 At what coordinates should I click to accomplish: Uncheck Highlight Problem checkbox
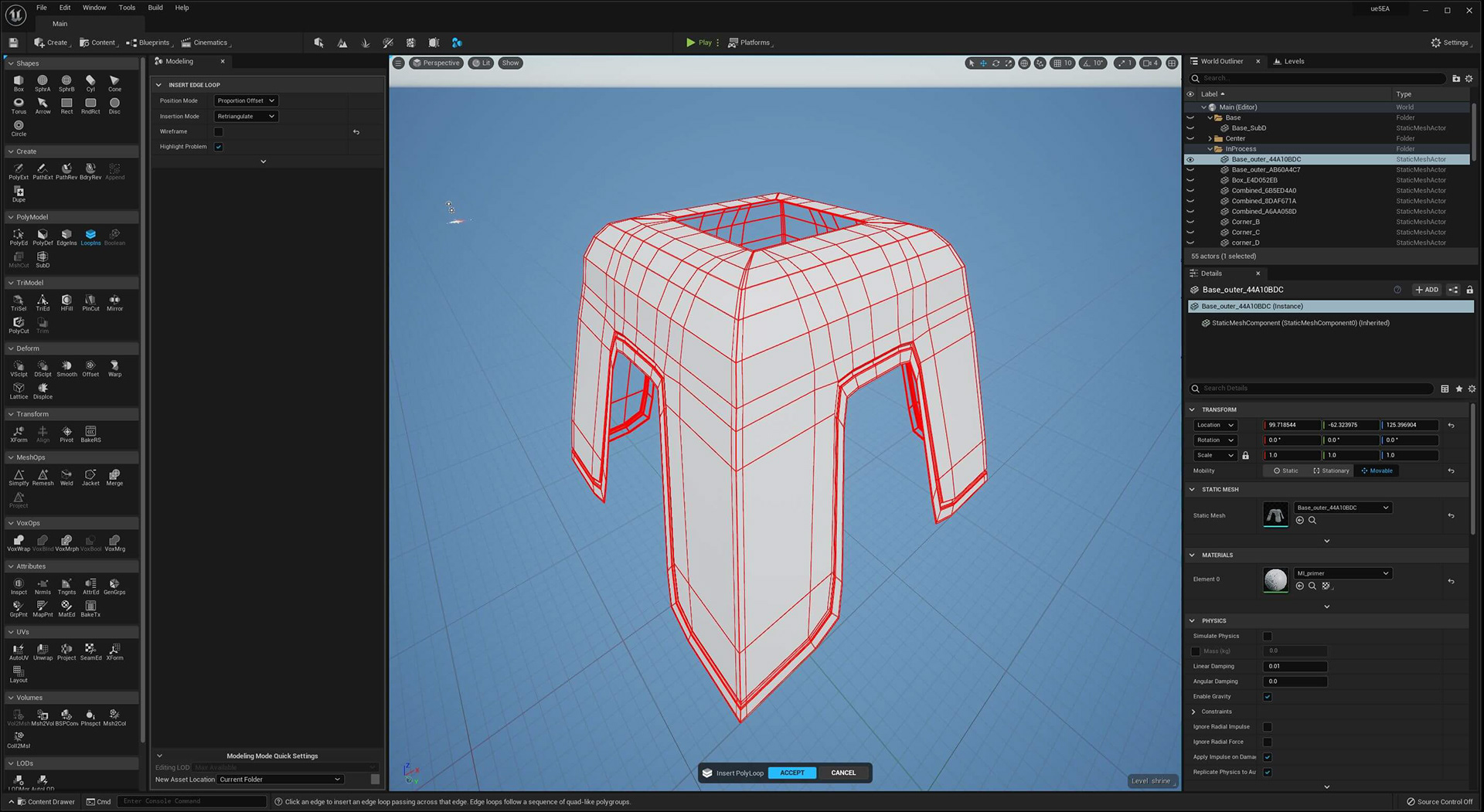click(x=219, y=147)
